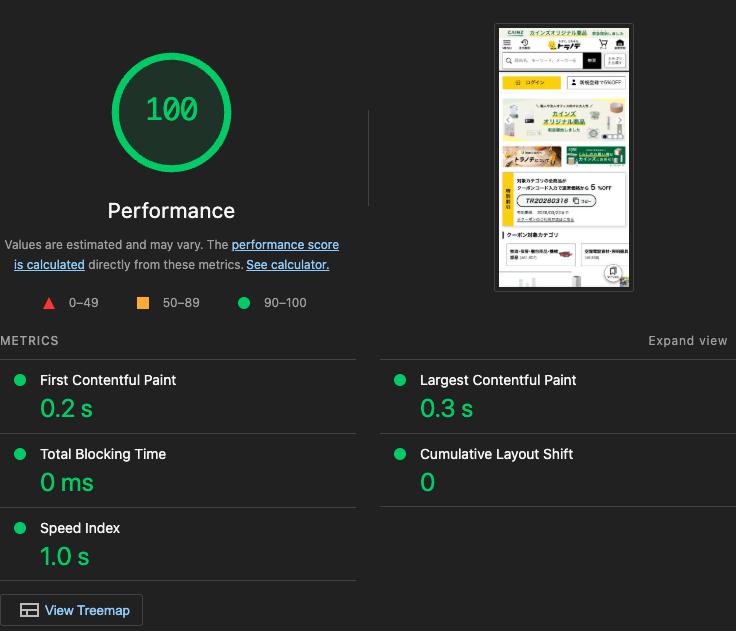
Task: Click the 0.3 s Largest Contentful Paint value
Action: point(446,408)
